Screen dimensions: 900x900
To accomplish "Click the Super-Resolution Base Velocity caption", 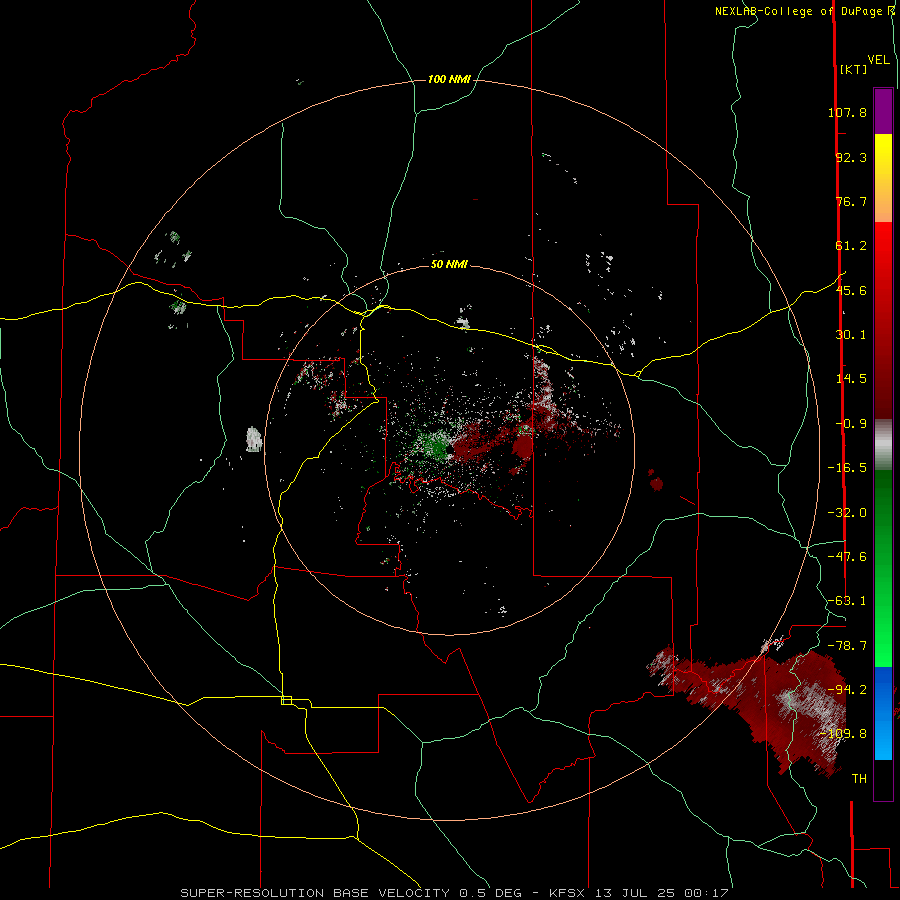I will (454, 893).
